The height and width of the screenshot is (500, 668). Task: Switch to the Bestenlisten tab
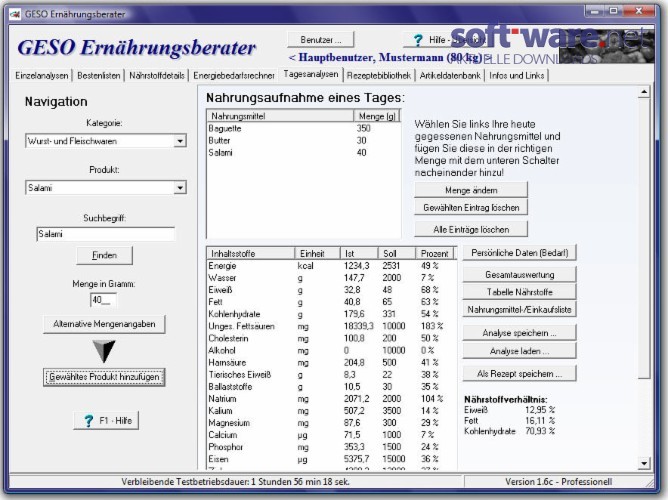pos(99,76)
